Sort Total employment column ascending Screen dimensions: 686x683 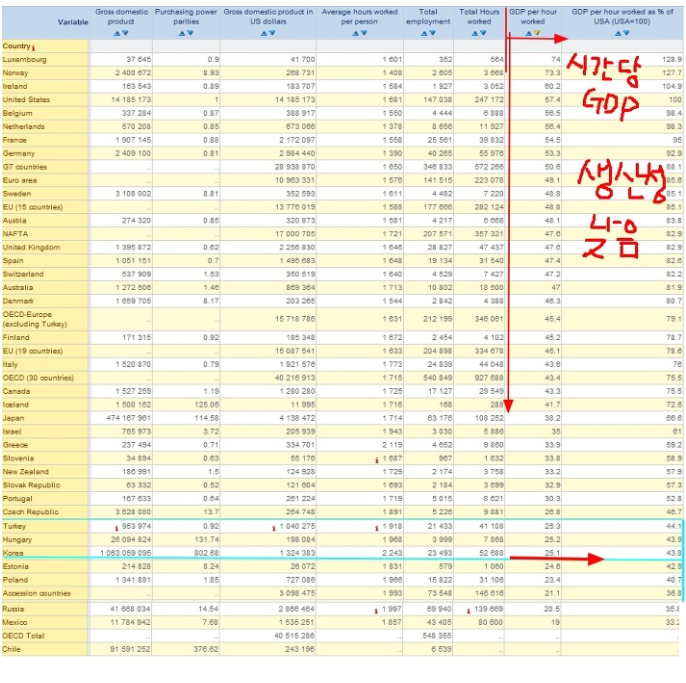coord(424,33)
